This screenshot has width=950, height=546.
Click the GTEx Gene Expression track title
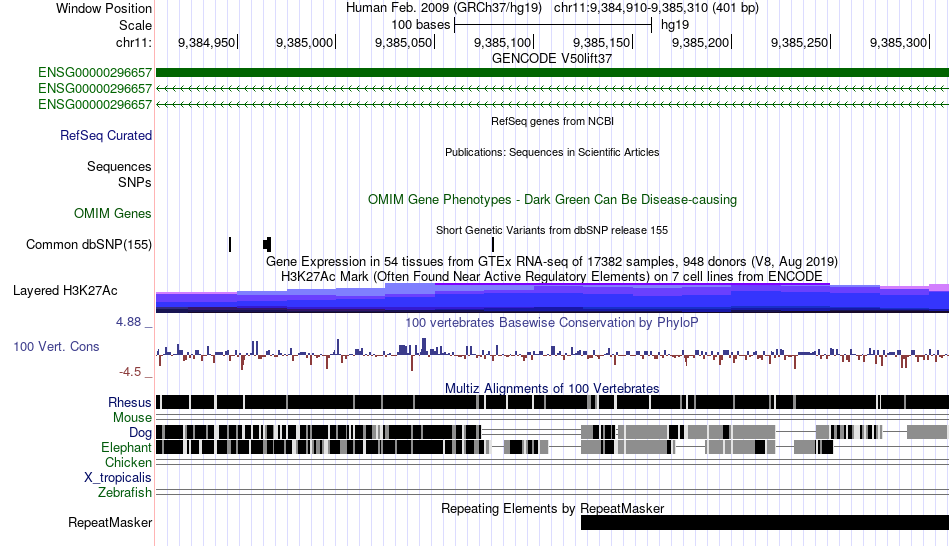pos(552,261)
